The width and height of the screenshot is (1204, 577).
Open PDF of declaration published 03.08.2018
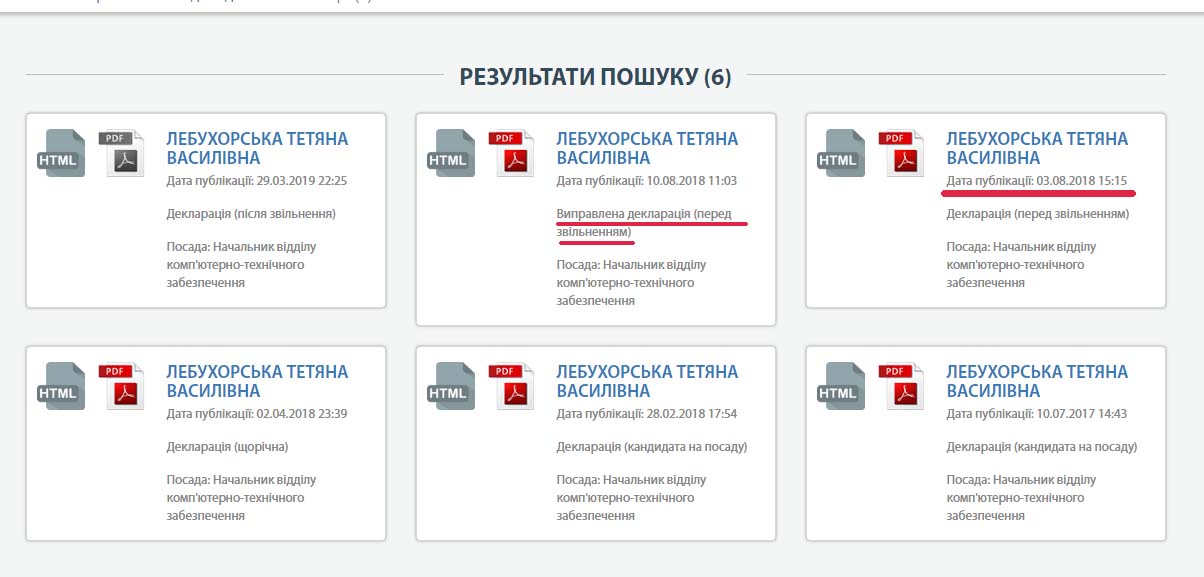tap(902, 153)
